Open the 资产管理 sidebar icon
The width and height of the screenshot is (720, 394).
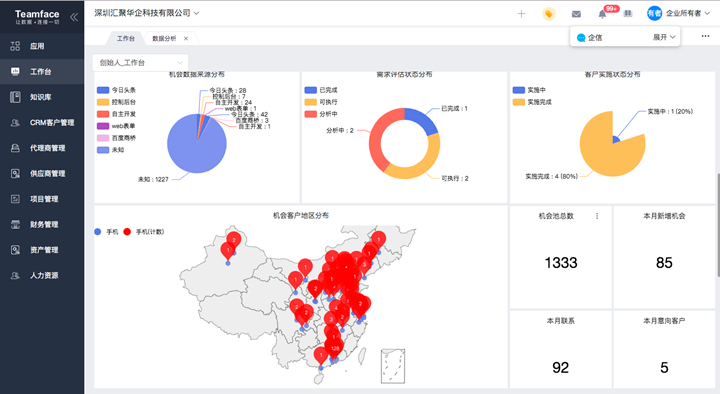15,250
